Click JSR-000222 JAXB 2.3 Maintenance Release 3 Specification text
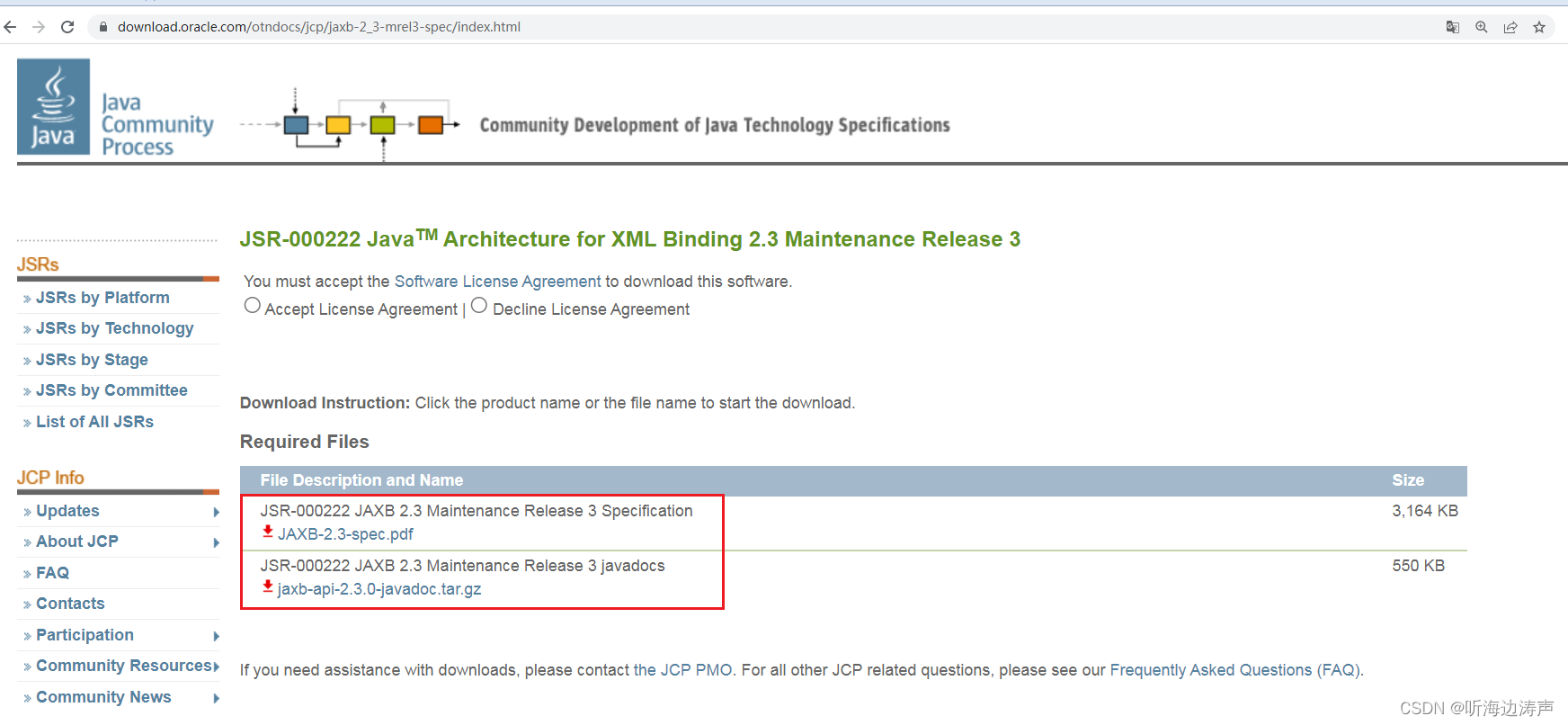This screenshot has height=725, width=1568. [x=477, y=511]
